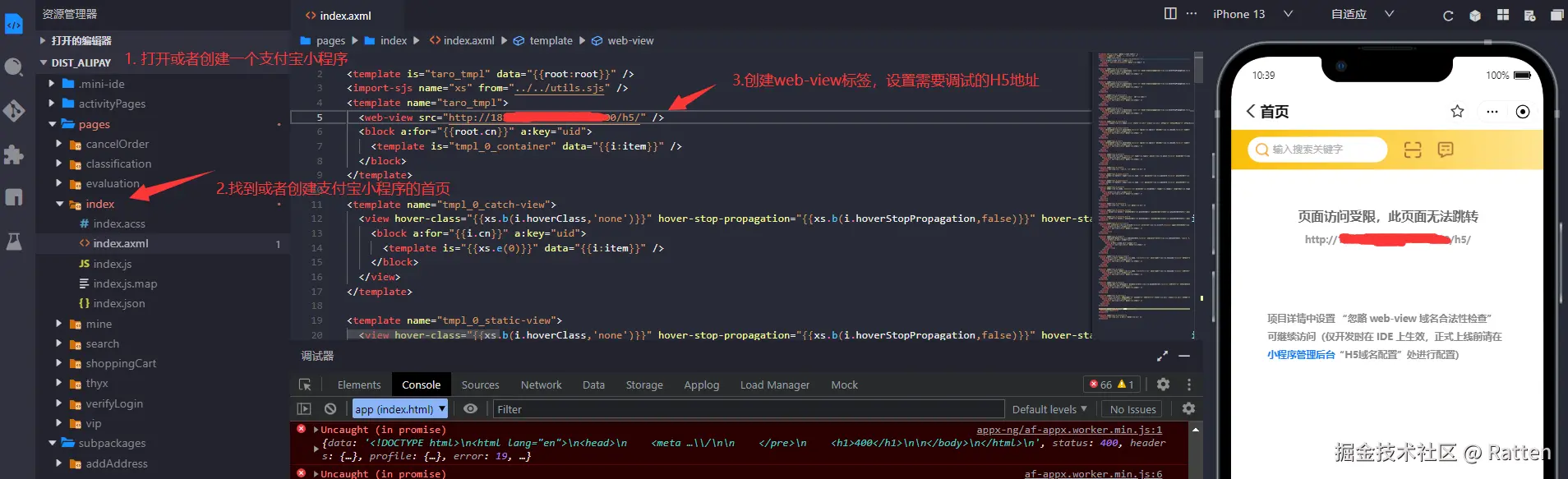Click the No Issues button
The image size is (1568, 479).
point(1132,409)
